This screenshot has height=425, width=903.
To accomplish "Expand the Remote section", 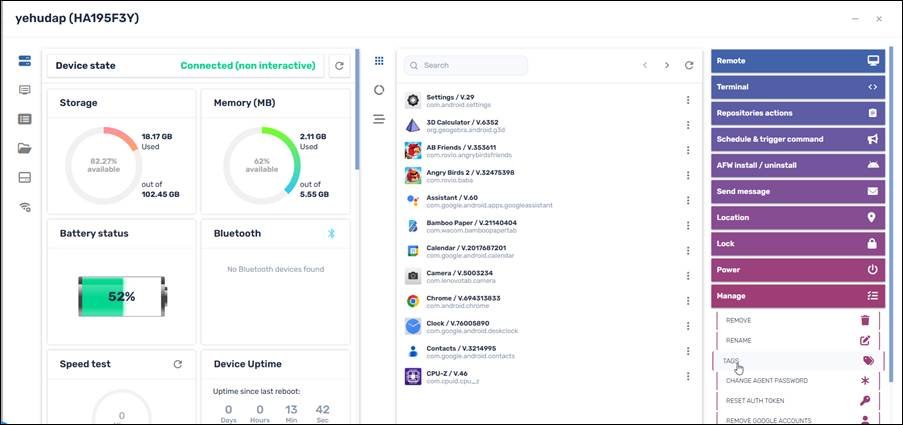I will pos(798,61).
